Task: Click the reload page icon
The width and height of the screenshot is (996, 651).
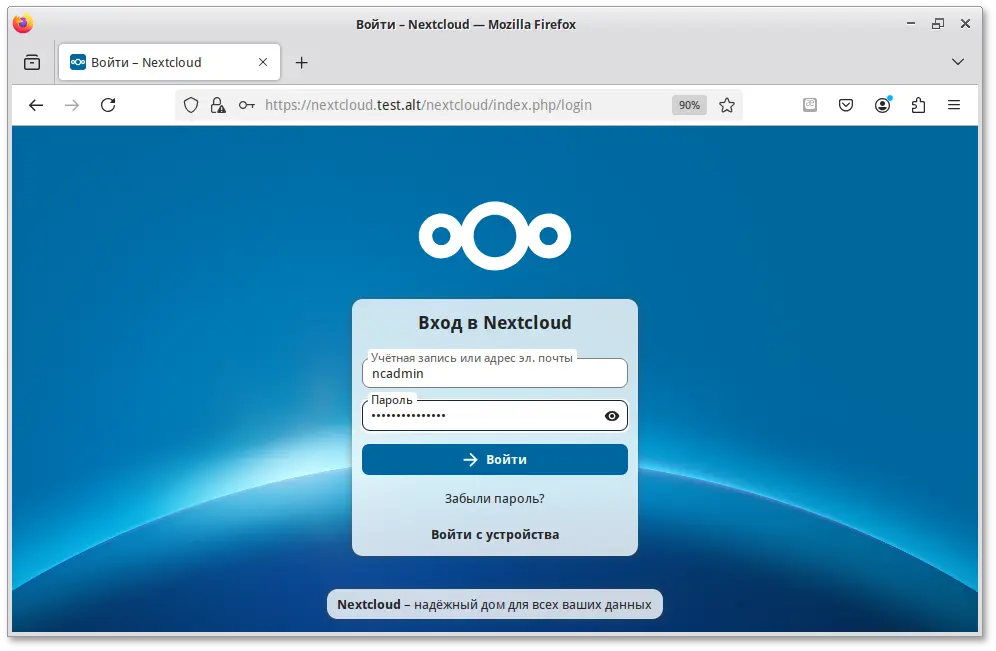Action: (x=109, y=104)
